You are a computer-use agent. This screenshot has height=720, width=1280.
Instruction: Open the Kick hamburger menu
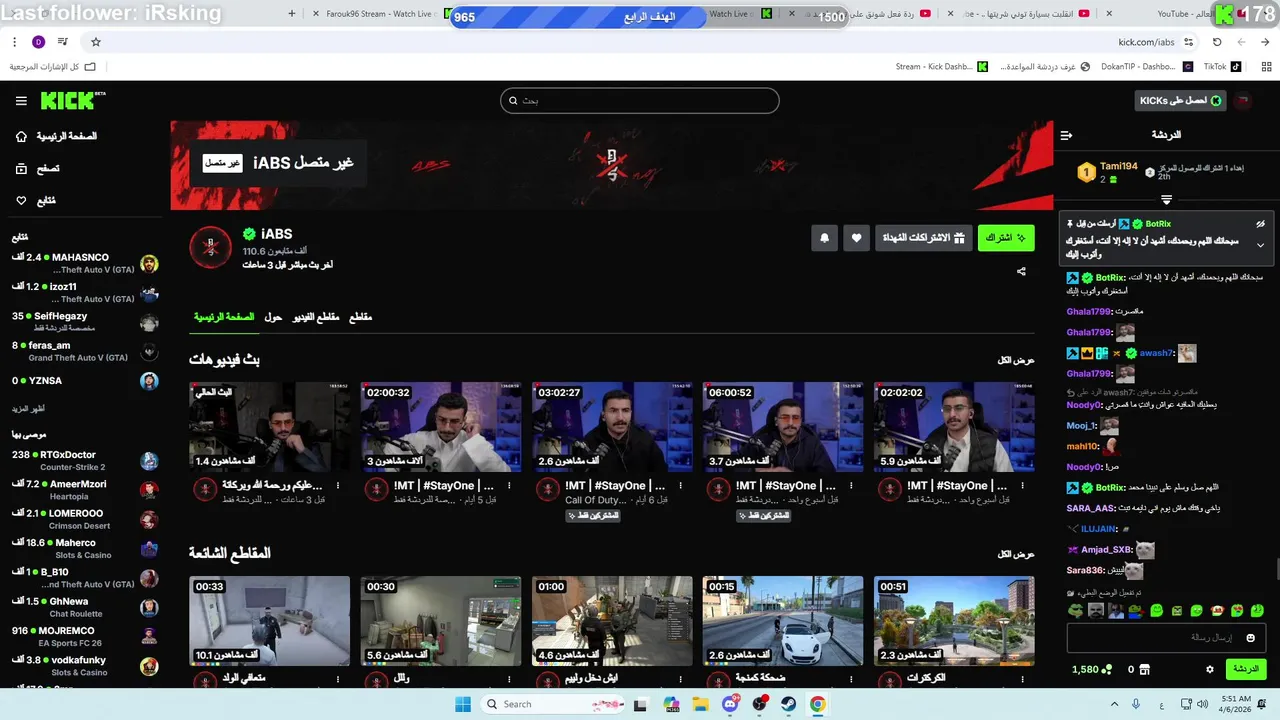[21, 101]
